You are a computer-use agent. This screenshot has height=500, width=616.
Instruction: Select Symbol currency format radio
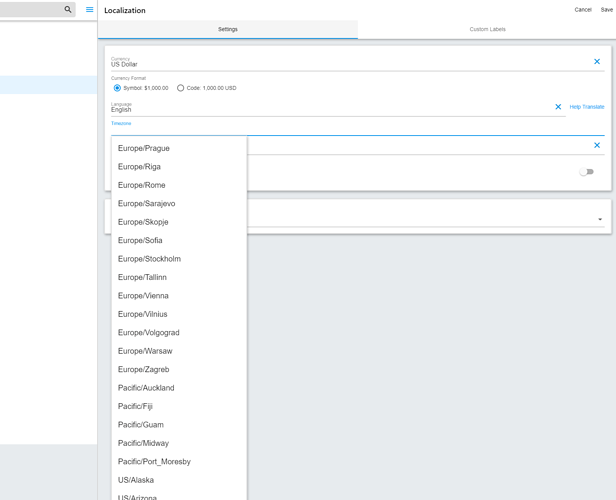click(117, 88)
